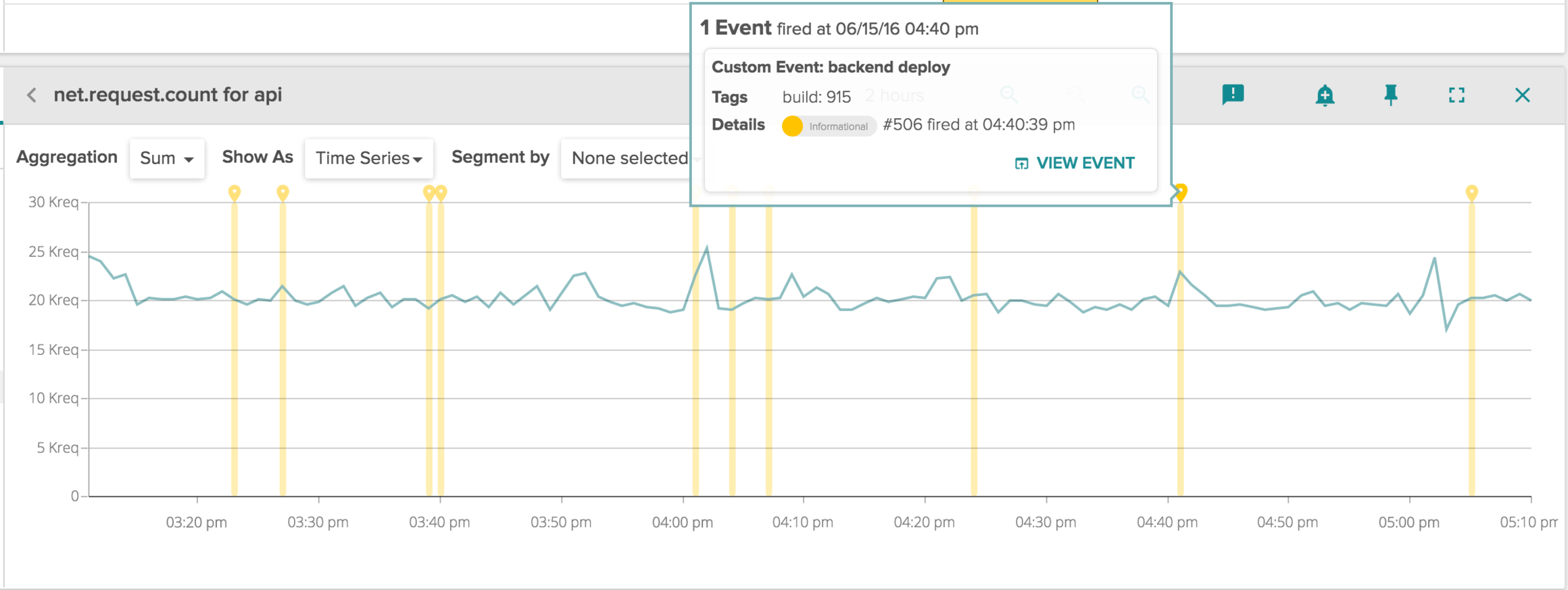The height and width of the screenshot is (590, 1568).
Task: Pin the panel with the pushpin icon
Action: [x=1391, y=95]
